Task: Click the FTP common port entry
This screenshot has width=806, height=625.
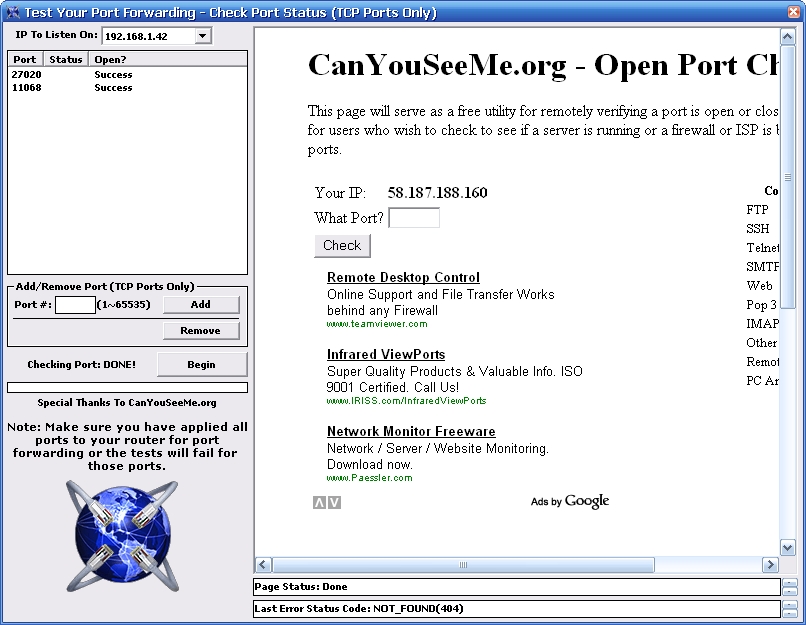Action: coord(757,210)
